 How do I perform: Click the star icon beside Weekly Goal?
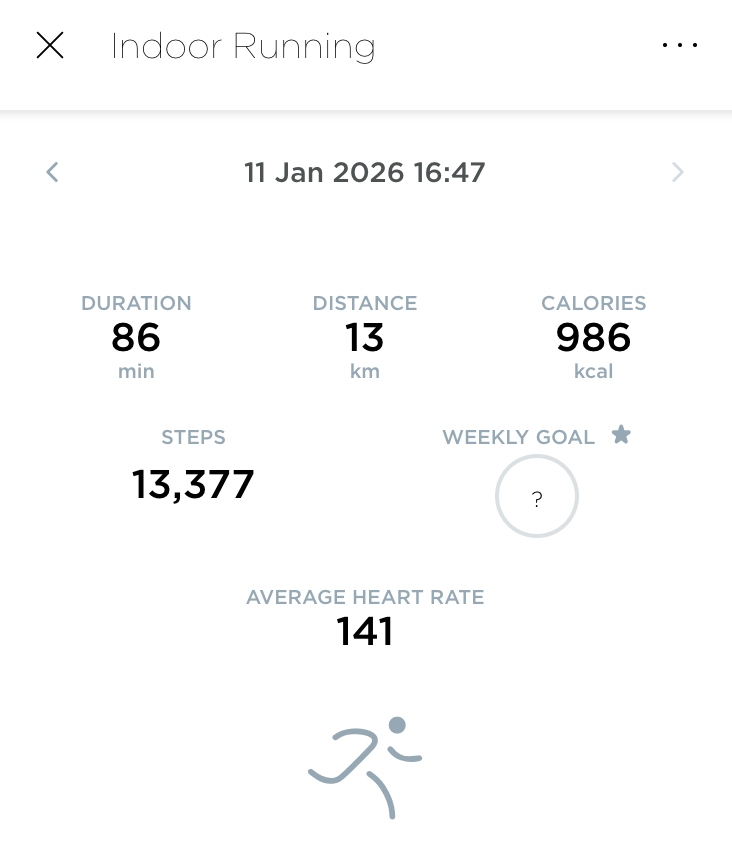coord(621,435)
